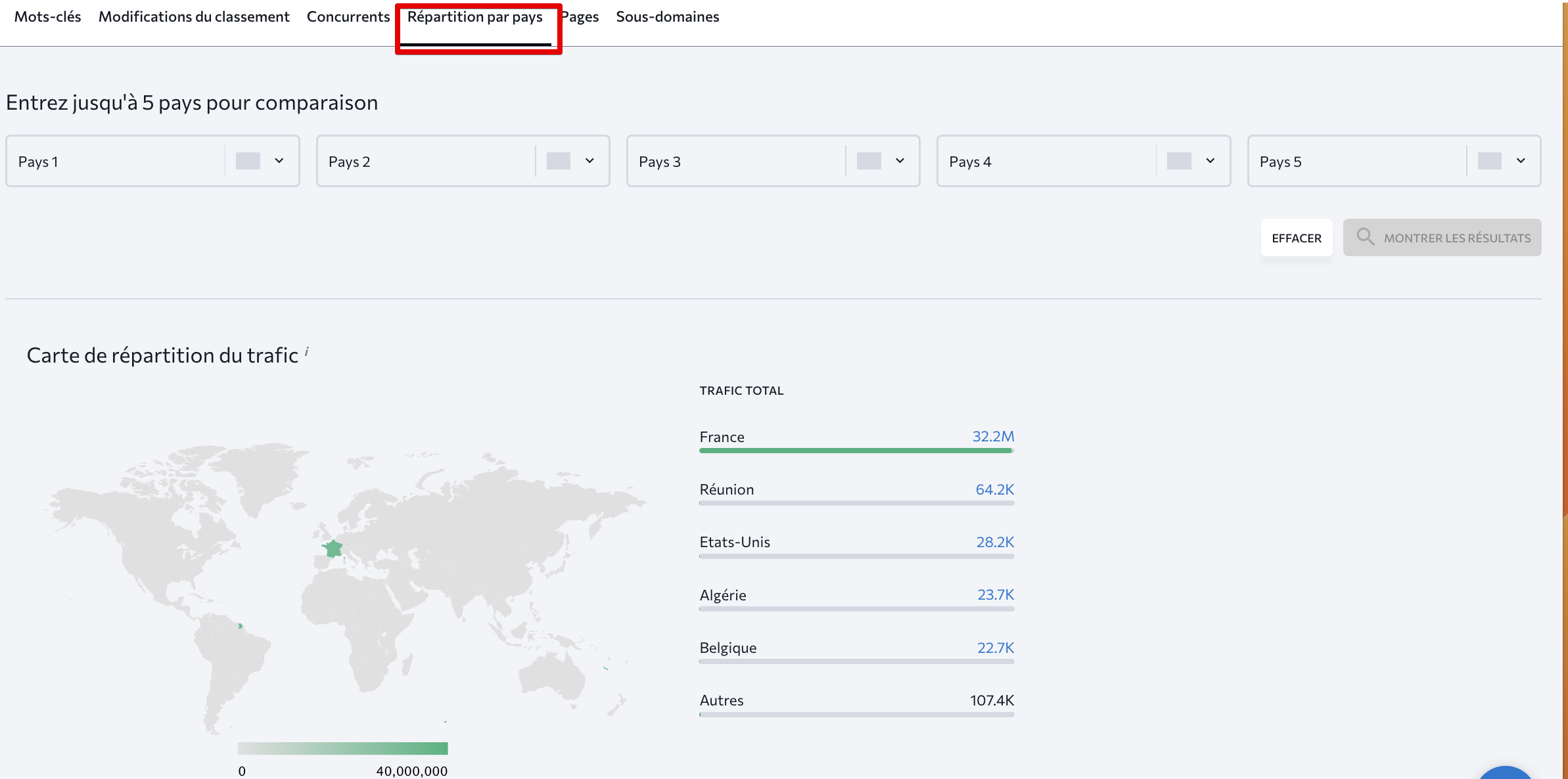Click the Autres label

click(722, 700)
